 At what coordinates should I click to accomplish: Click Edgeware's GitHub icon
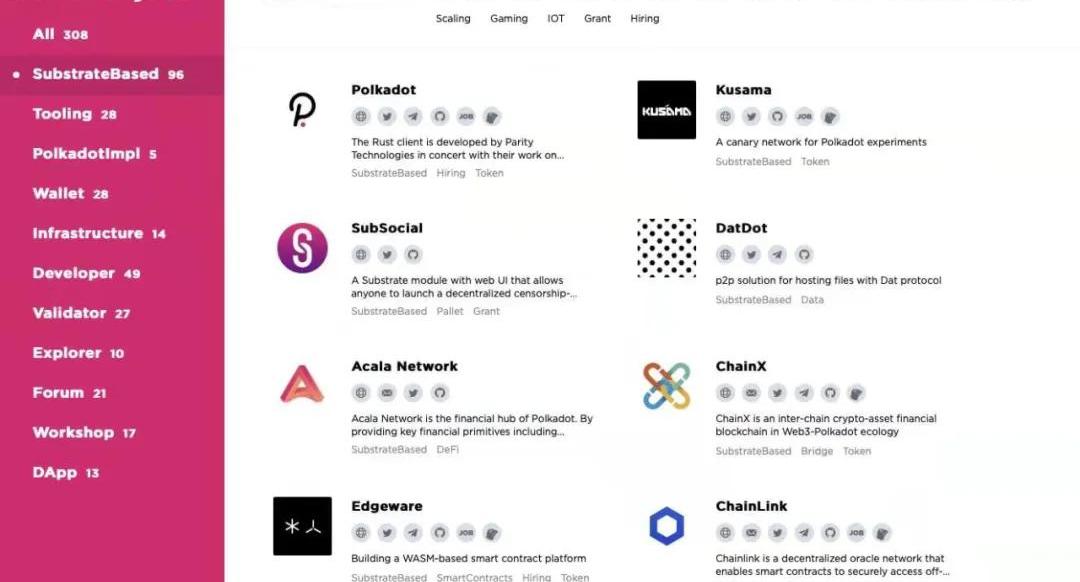coord(439,533)
